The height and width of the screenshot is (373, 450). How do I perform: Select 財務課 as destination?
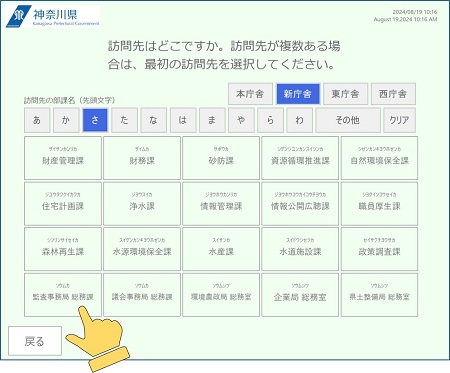coord(142,158)
